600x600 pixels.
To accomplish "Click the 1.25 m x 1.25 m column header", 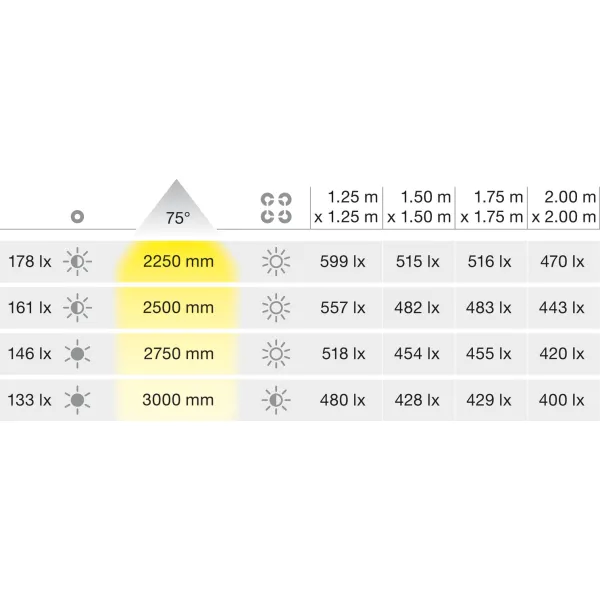I will pyautogui.click(x=346, y=207).
